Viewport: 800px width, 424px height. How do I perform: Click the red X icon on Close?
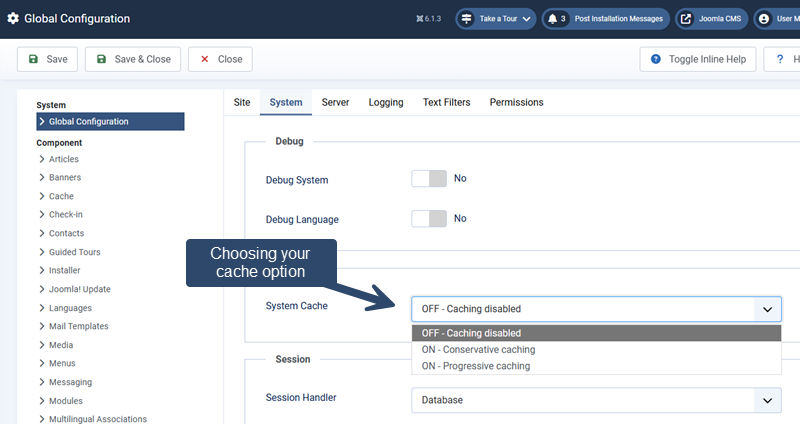coord(205,59)
